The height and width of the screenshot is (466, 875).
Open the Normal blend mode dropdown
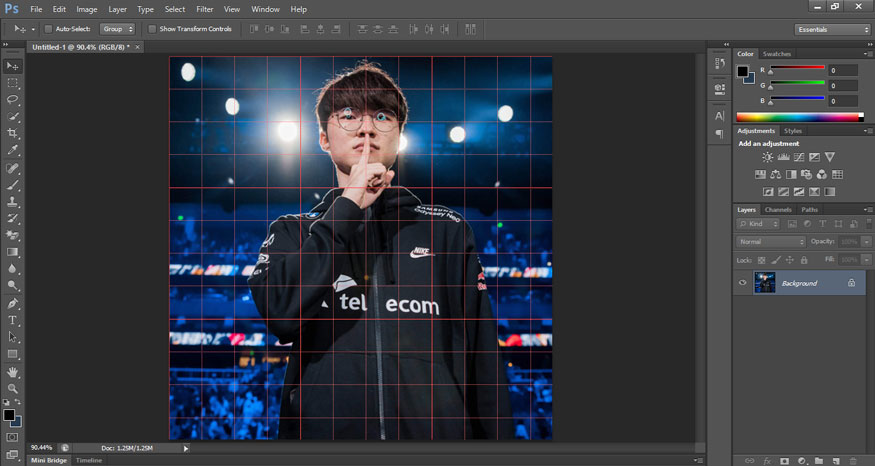[771, 242]
